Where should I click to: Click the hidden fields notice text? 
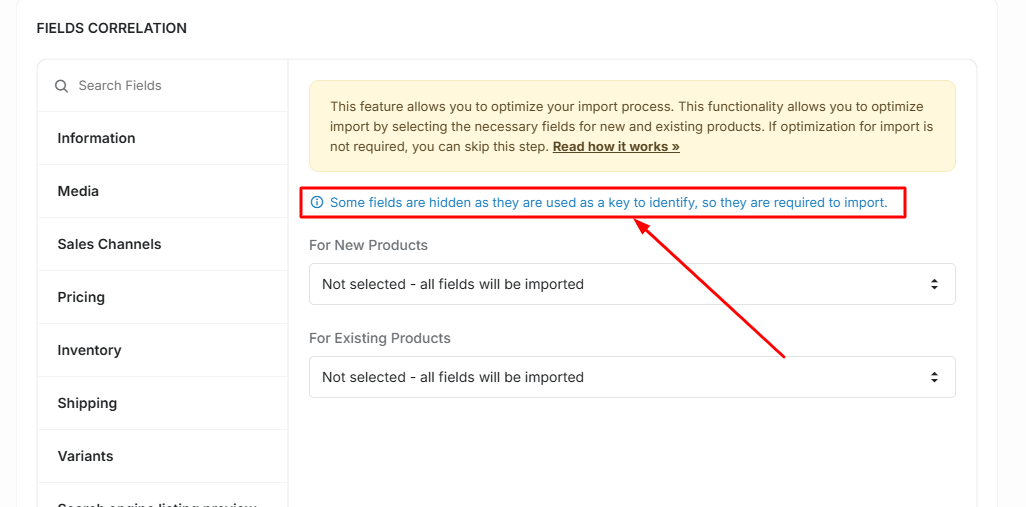click(609, 202)
